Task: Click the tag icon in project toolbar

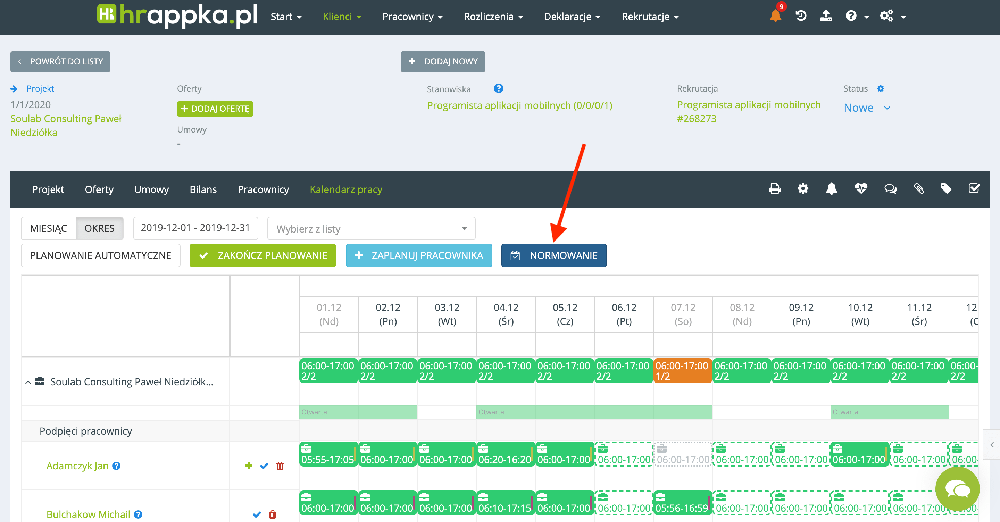Action: point(946,189)
